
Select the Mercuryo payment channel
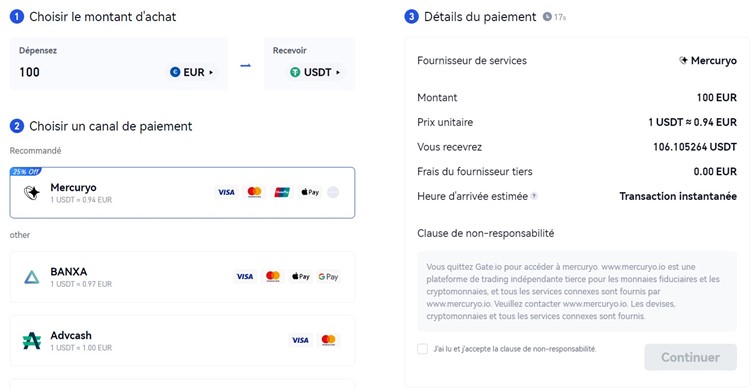point(182,193)
